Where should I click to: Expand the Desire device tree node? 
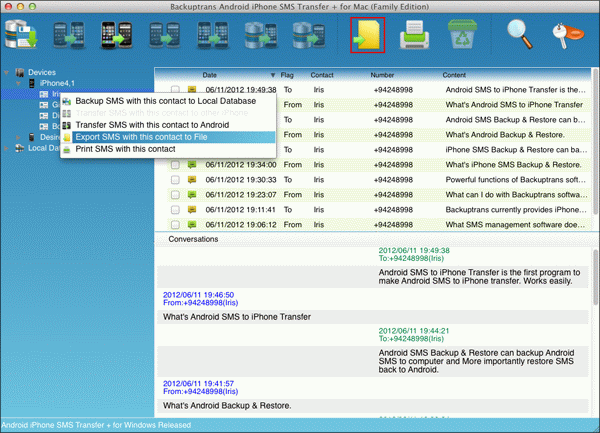18,137
